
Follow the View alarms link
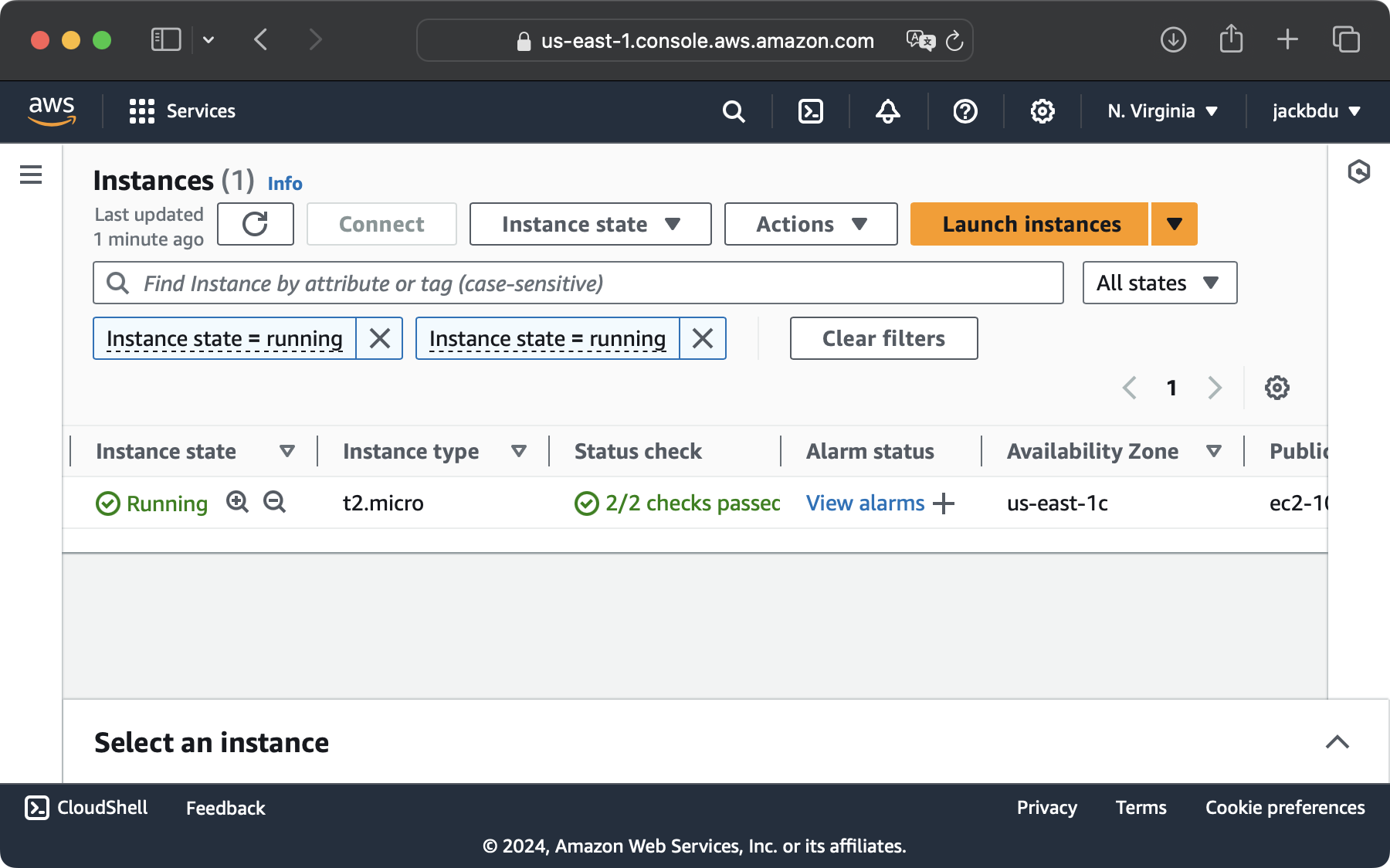click(x=865, y=503)
